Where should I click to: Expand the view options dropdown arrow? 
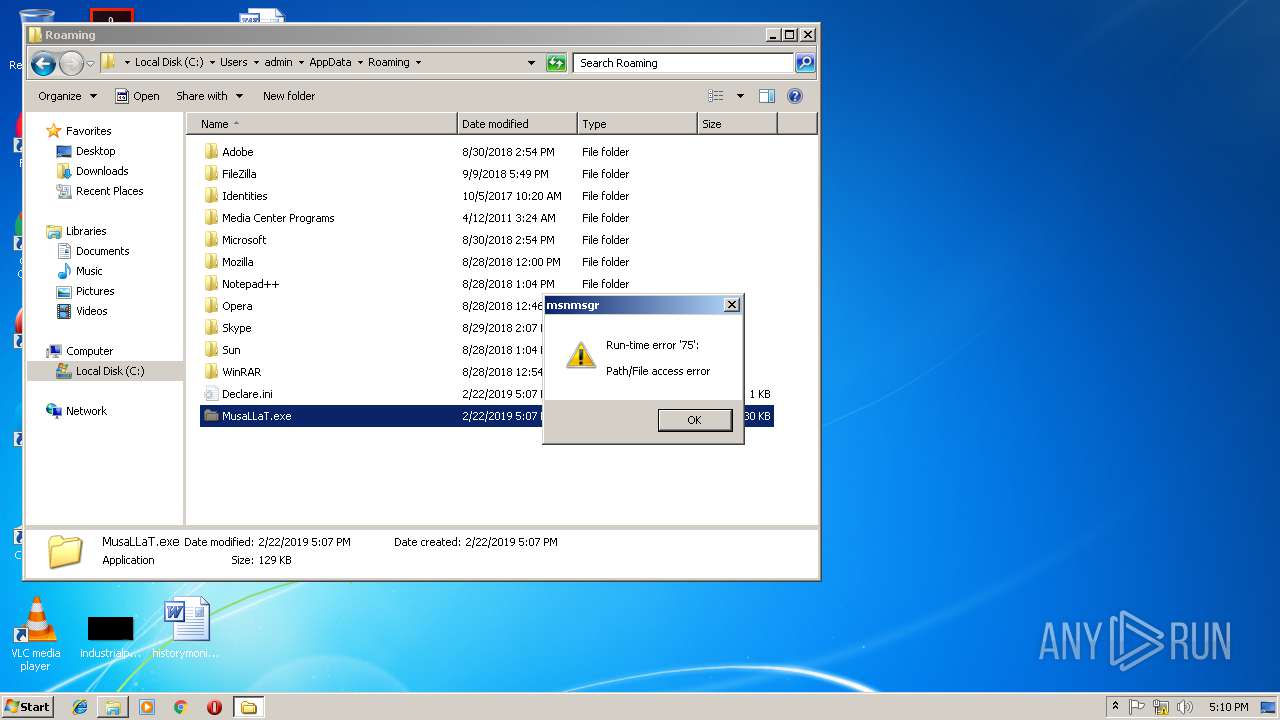pos(740,96)
